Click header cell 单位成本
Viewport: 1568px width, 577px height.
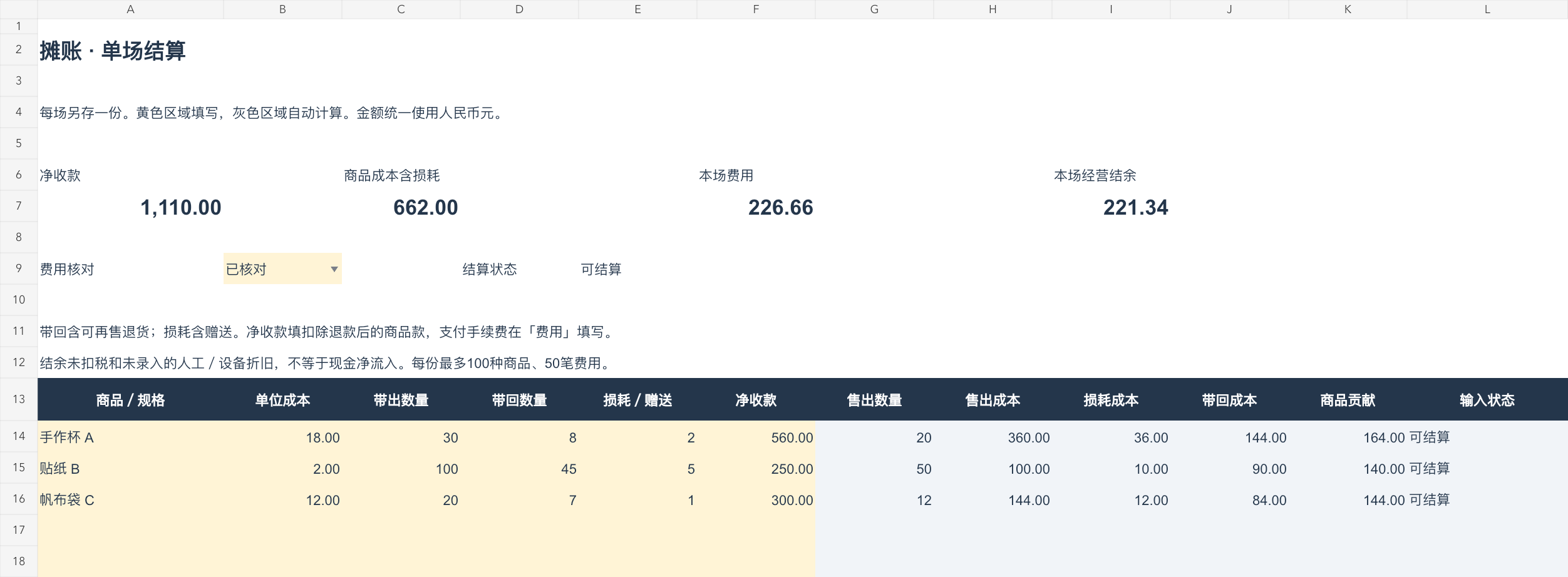coord(282,400)
